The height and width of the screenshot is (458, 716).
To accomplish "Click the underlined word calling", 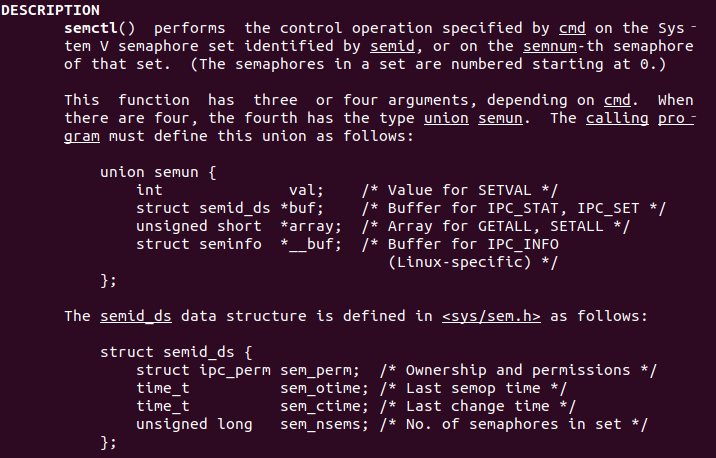I will pyautogui.click(x=617, y=118).
